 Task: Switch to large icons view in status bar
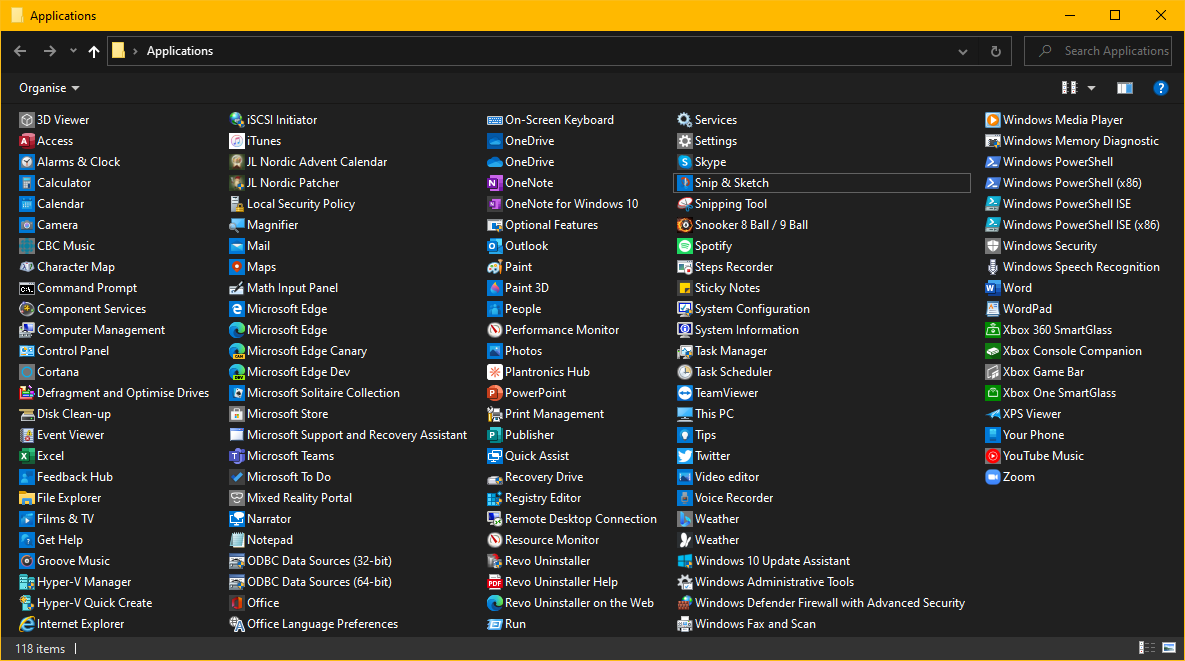point(1168,647)
